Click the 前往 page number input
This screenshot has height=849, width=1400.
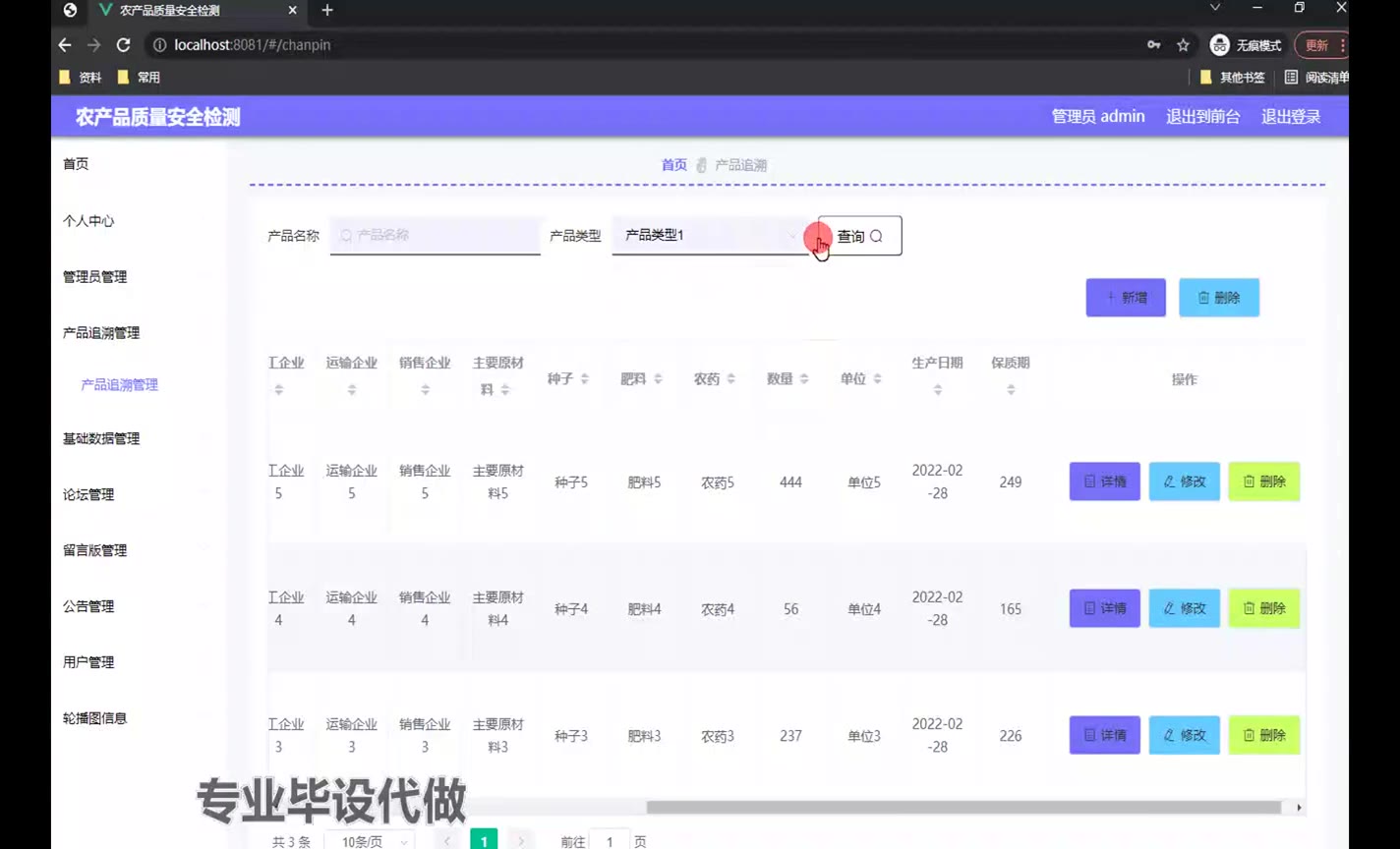pyautogui.click(x=610, y=841)
